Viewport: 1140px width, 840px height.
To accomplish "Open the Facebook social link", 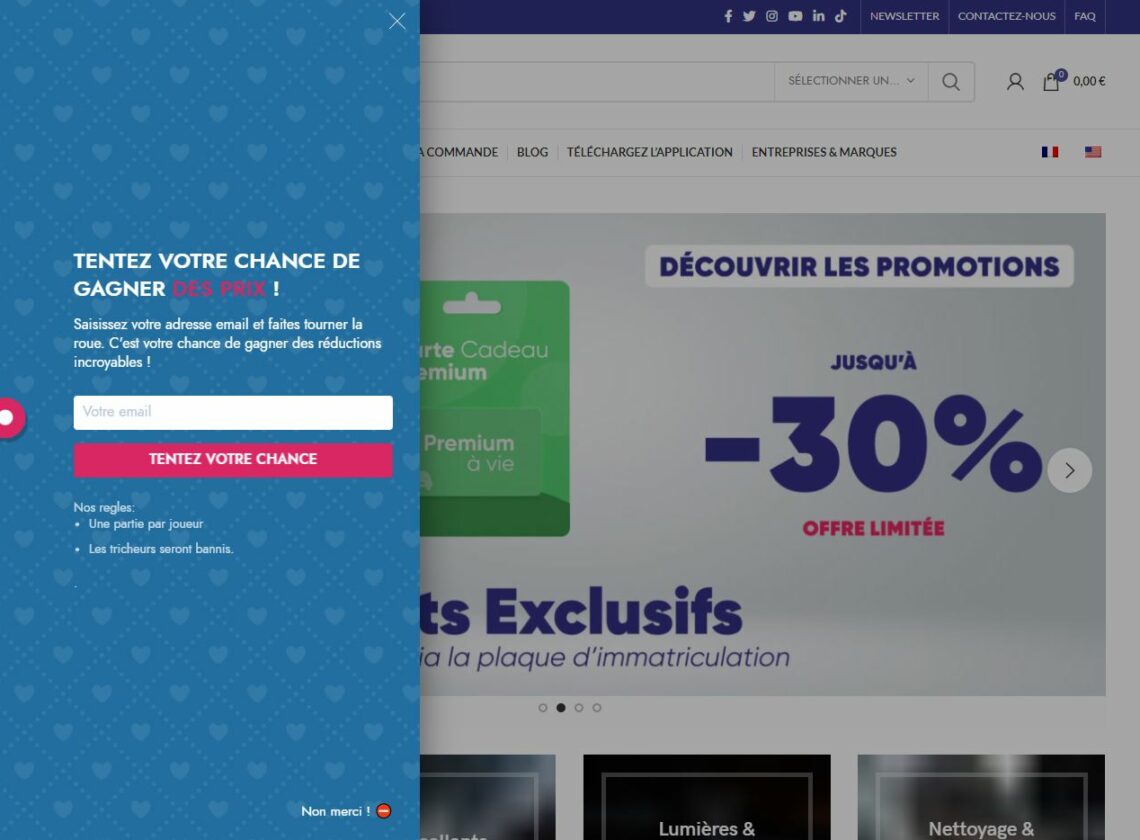I will pyautogui.click(x=728, y=16).
